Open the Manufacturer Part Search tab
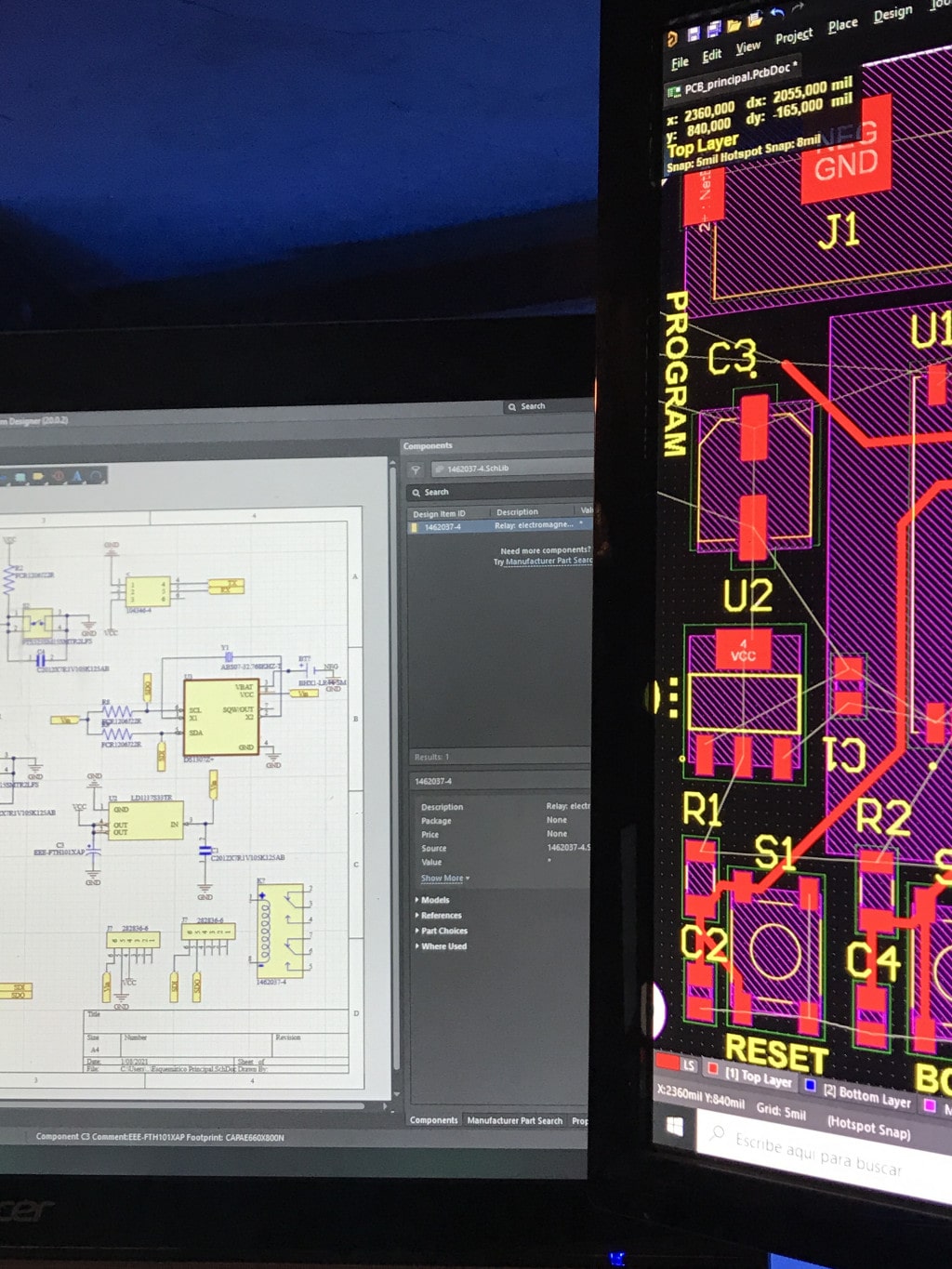Viewport: 952px width, 1269px height. click(514, 1120)
